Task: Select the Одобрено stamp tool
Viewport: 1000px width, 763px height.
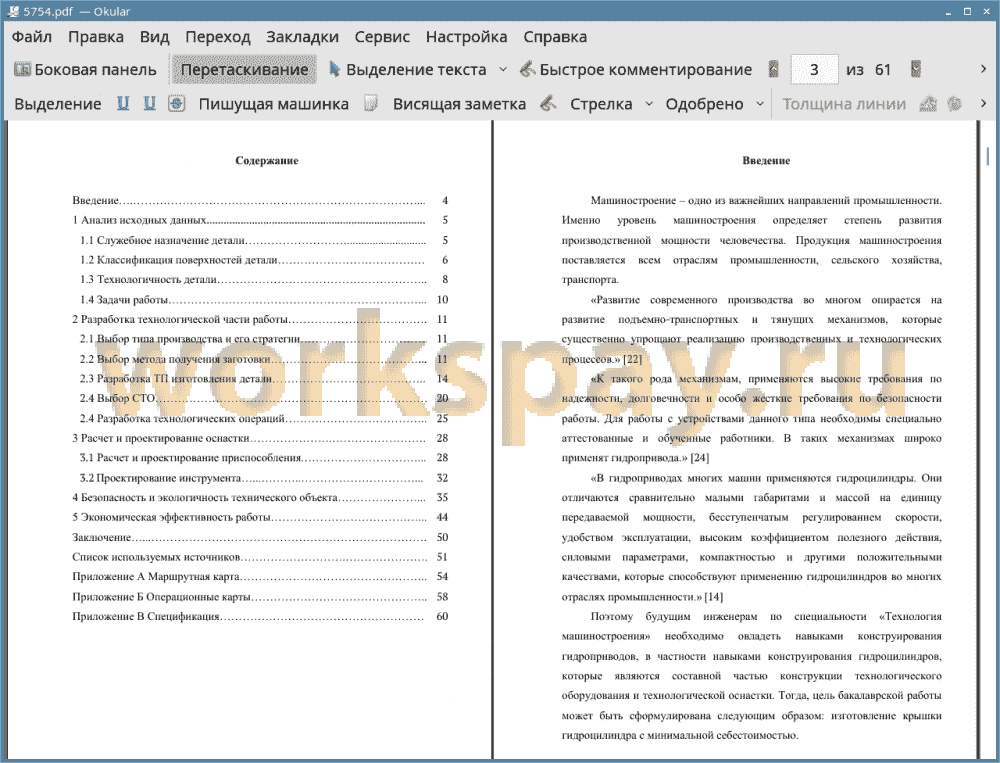Action: pos(704,104)
